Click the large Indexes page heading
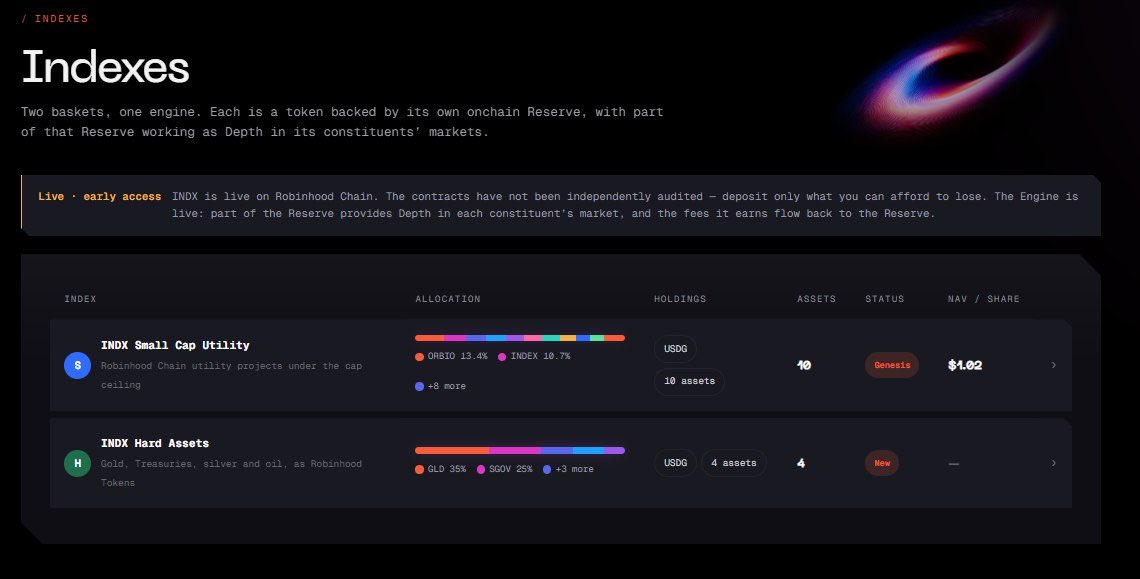The height and width of the screenshot is (579, 1140). 105,67
